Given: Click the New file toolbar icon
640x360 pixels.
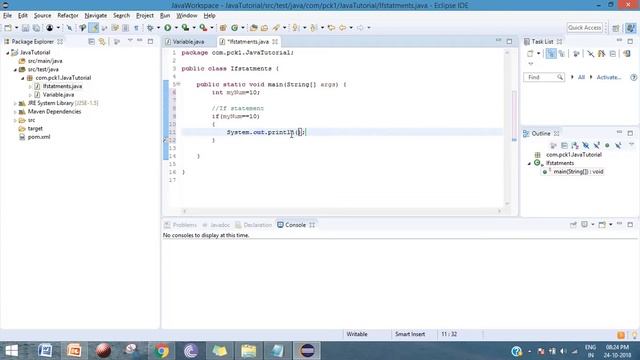Looking at the screenshot, I should (8, 28).
